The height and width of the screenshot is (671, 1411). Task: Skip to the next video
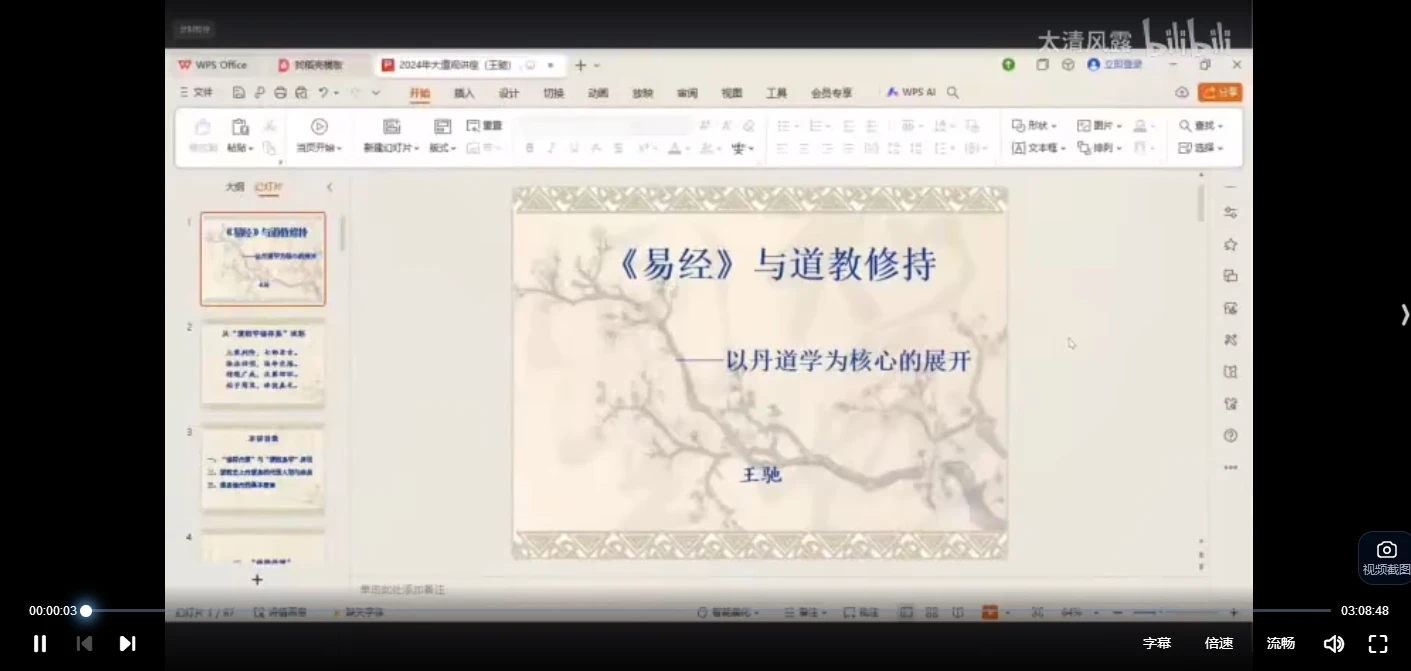[x=127, y=643]
